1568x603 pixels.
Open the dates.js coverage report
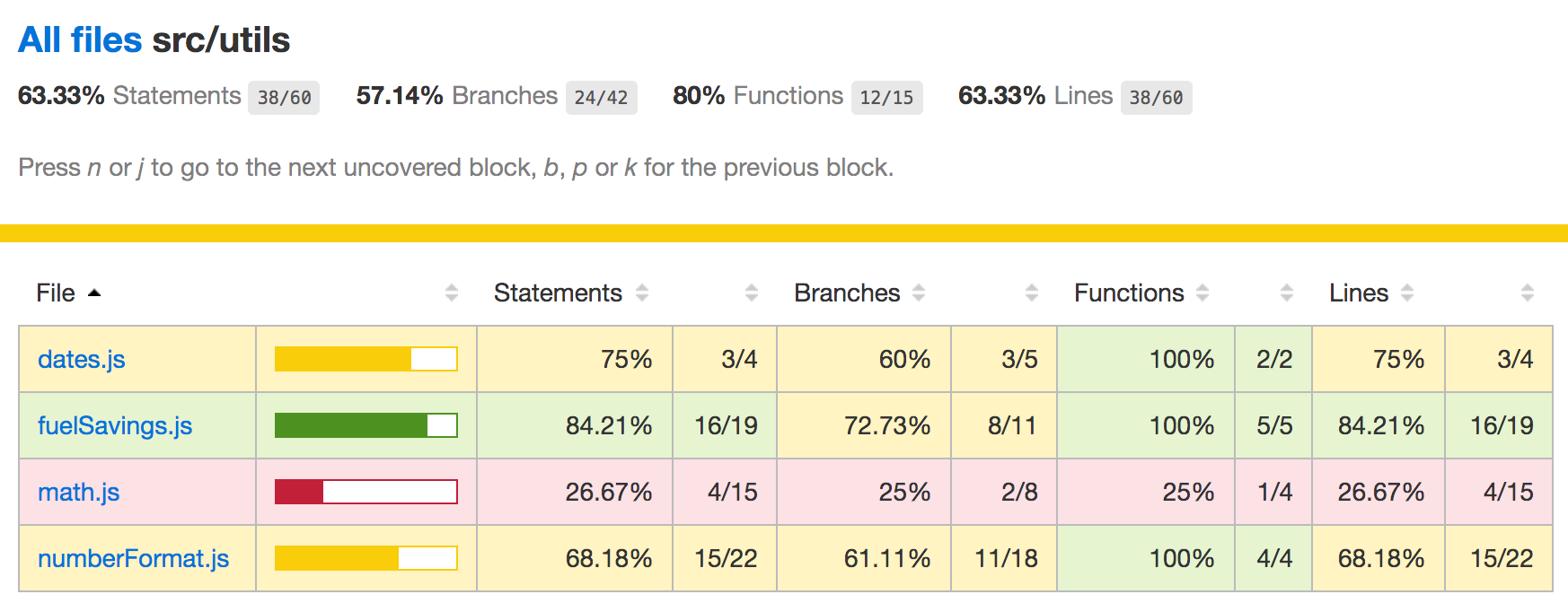coord(82,360)
